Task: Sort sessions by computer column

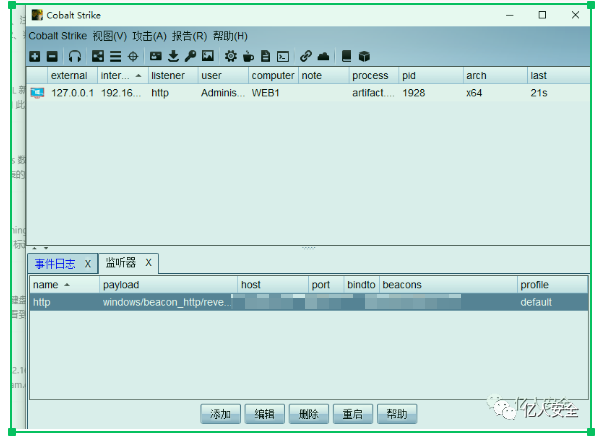Action: 273,75
